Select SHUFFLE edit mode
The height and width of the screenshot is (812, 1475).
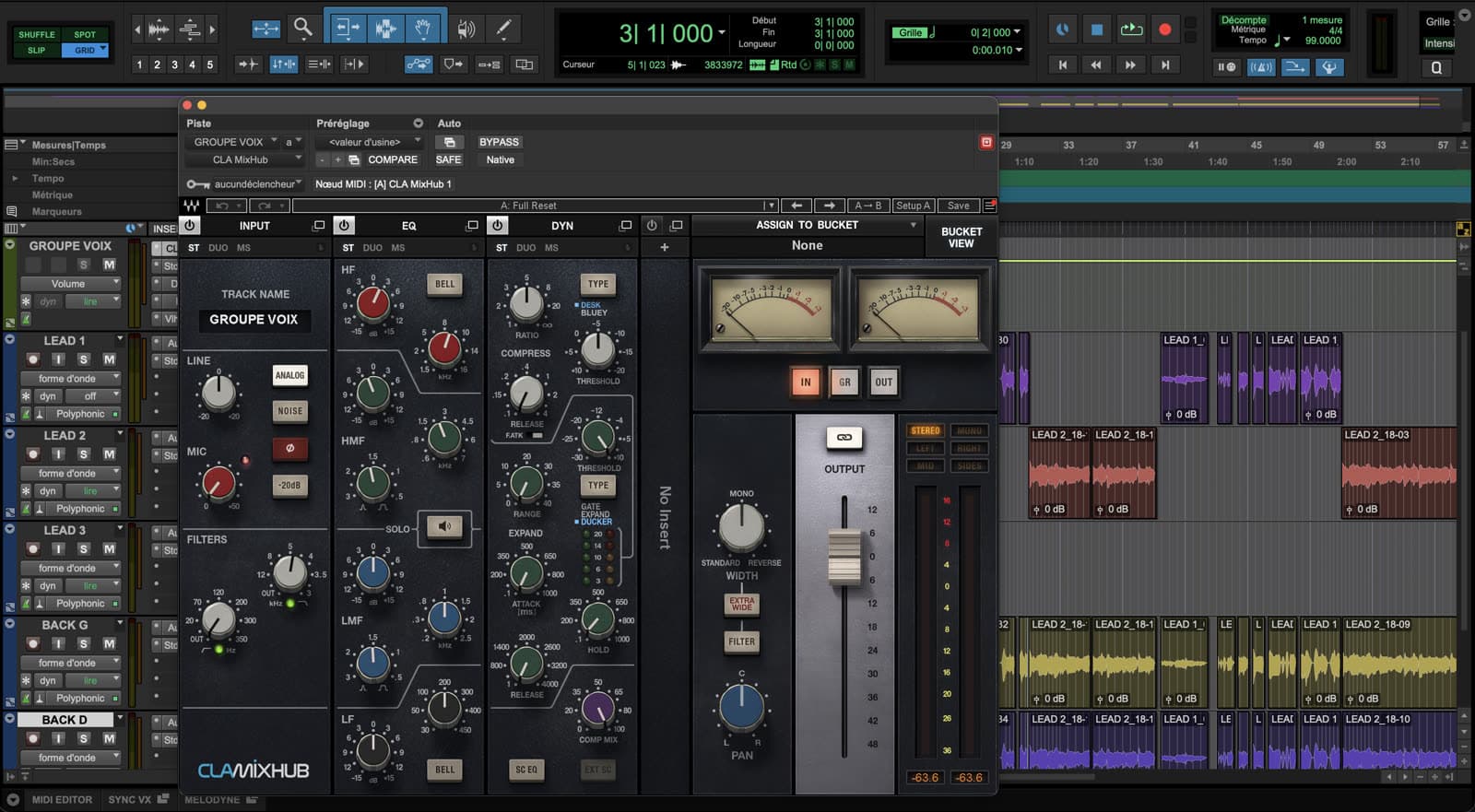(x=37, y=34)
